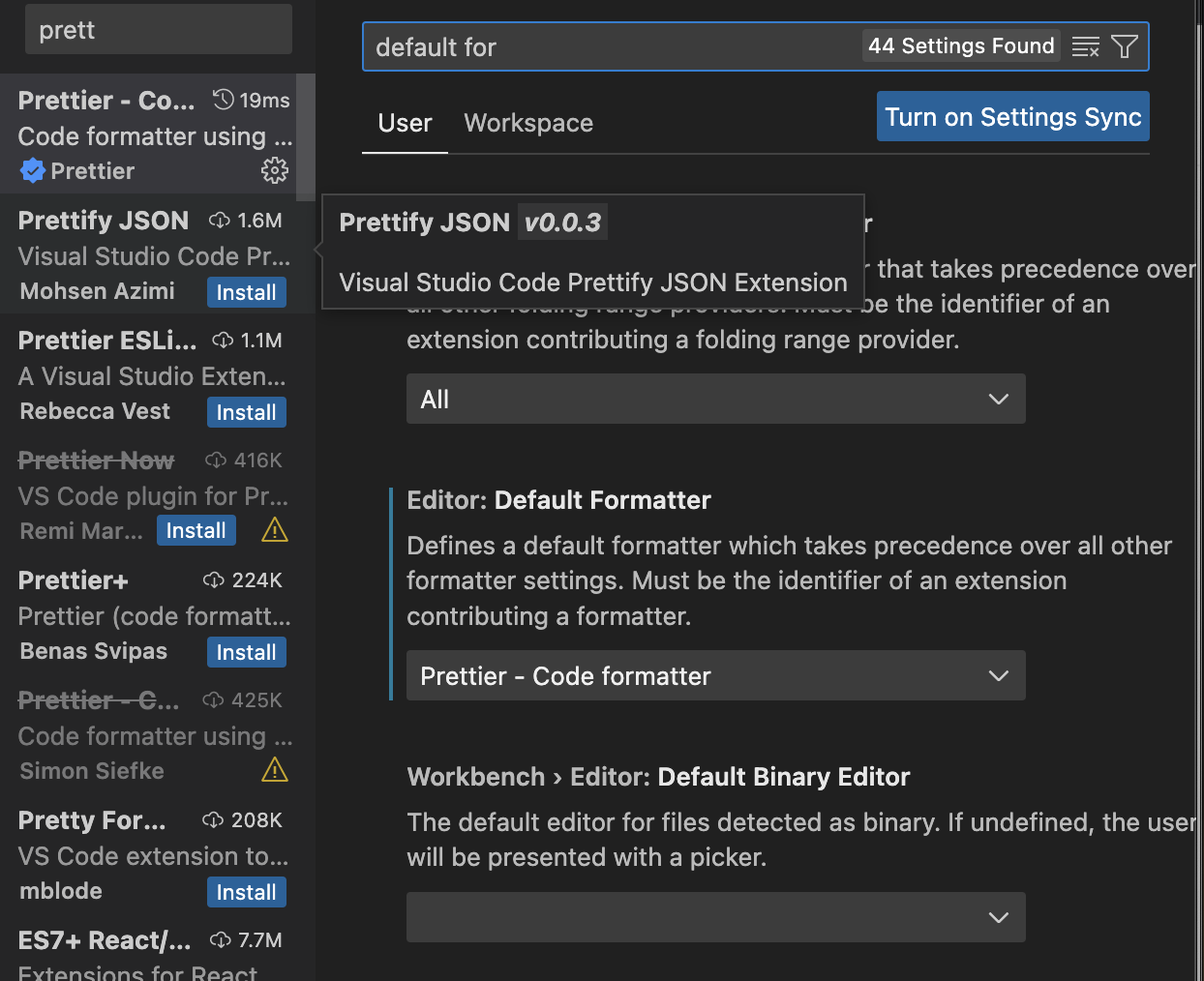
Task: Open Prettier extension manage gear
Action: (x=275, y=171)
